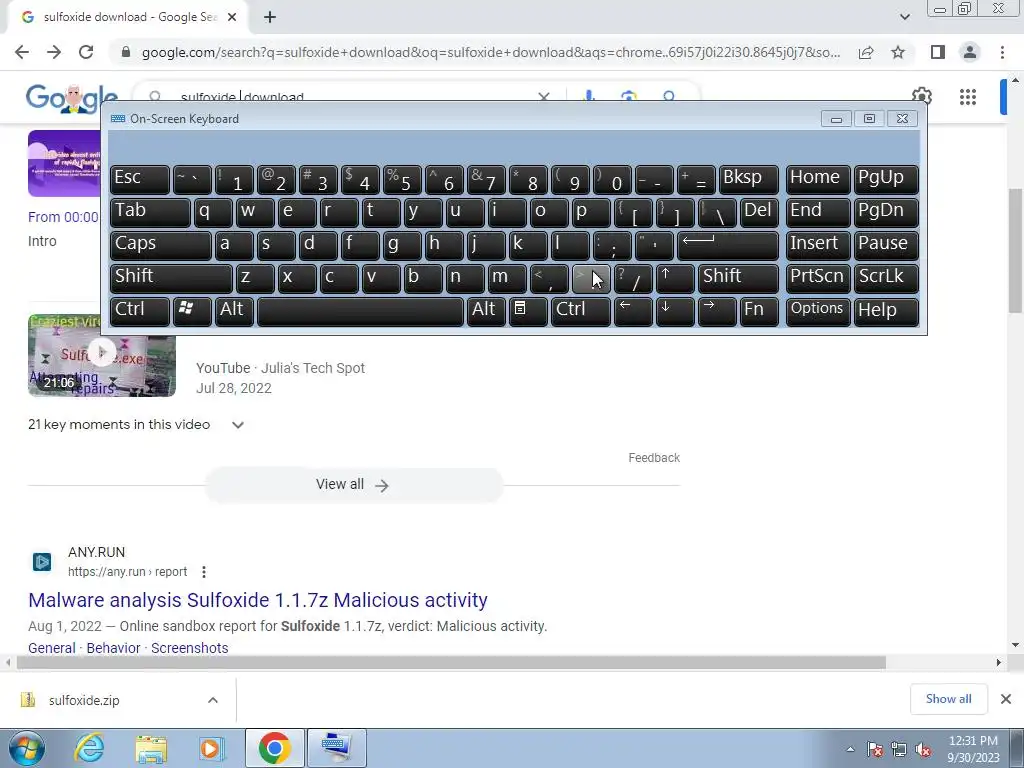The height and width of the screenshot is (768, 1024).
Task: Click the down arrow key on keyboard
Action: pyautogui.click(x=675, y=311)
